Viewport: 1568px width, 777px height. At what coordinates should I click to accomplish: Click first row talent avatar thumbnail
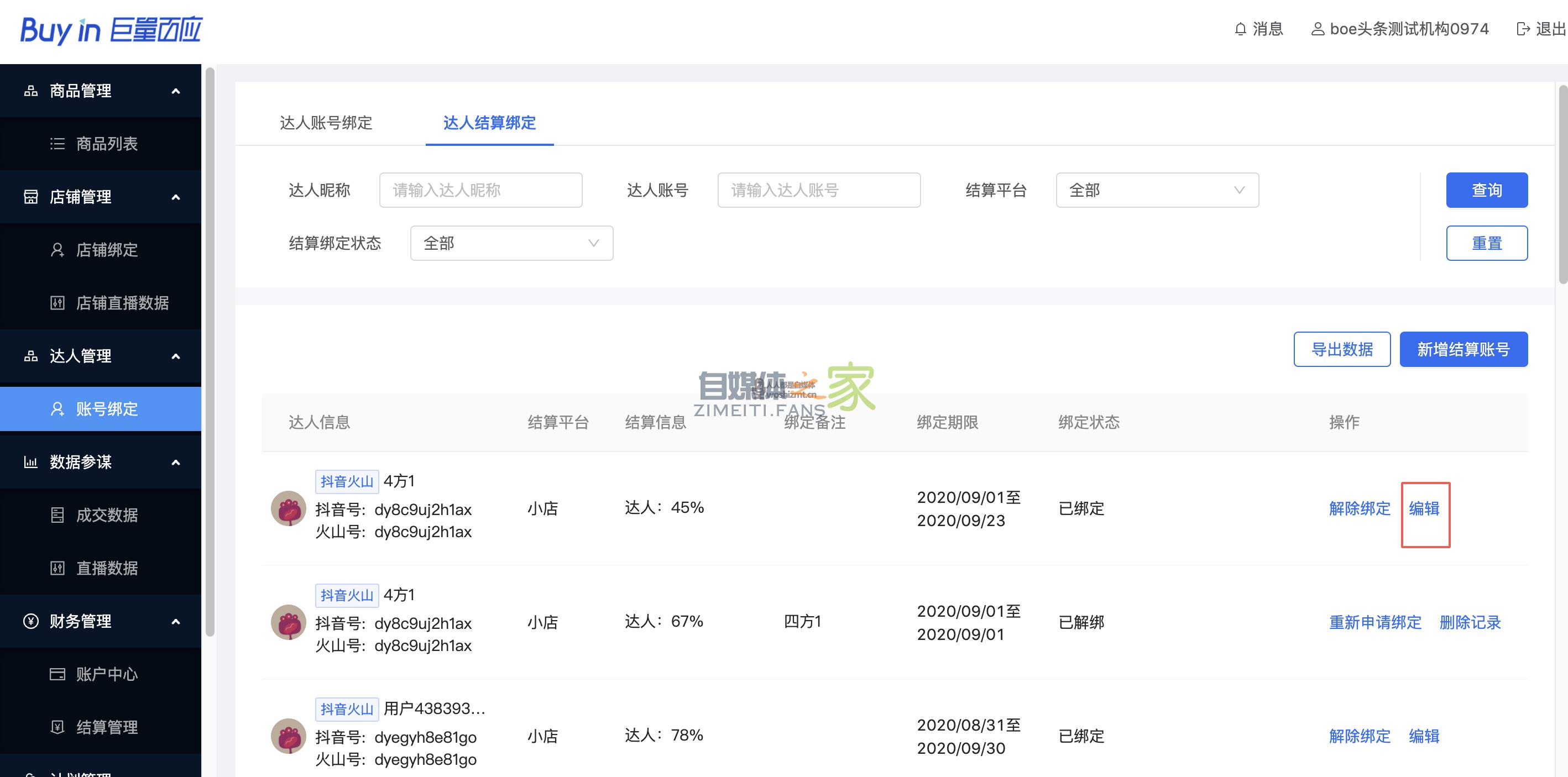(288, 508)
